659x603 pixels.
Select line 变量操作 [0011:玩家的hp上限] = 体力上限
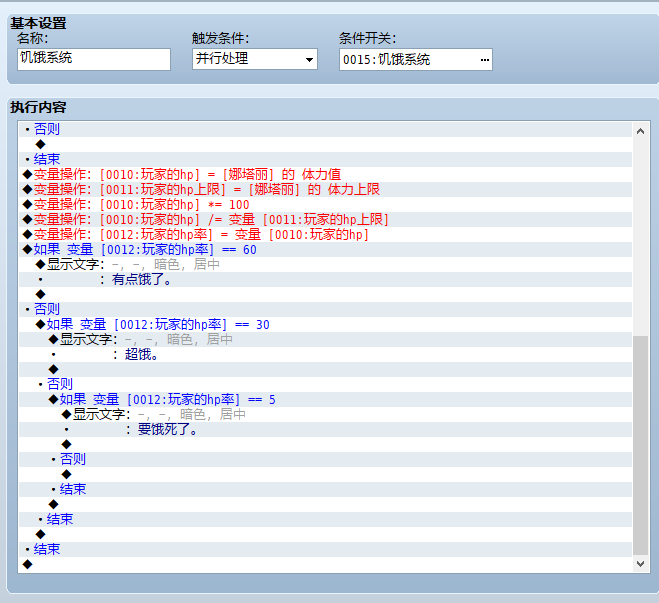coord(325,190)
